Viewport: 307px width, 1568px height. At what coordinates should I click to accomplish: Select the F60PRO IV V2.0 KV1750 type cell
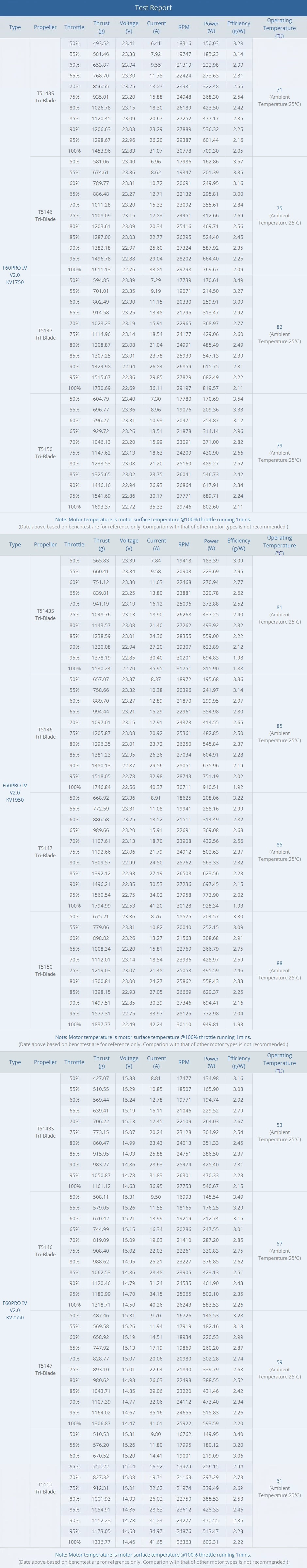(15, 275)
